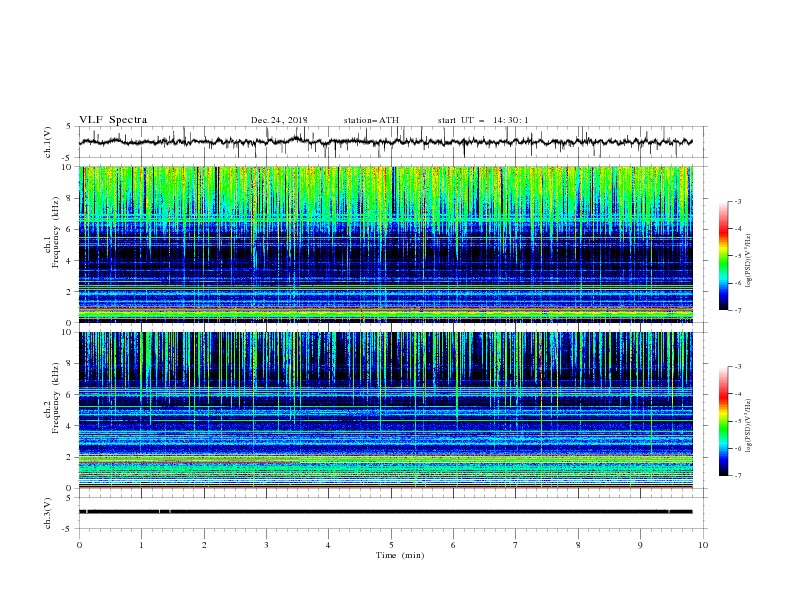The height and width of the screenshot is (612, 792).
Task: Click the ch.1 spectrogram panel
Action: click(386, 244)
